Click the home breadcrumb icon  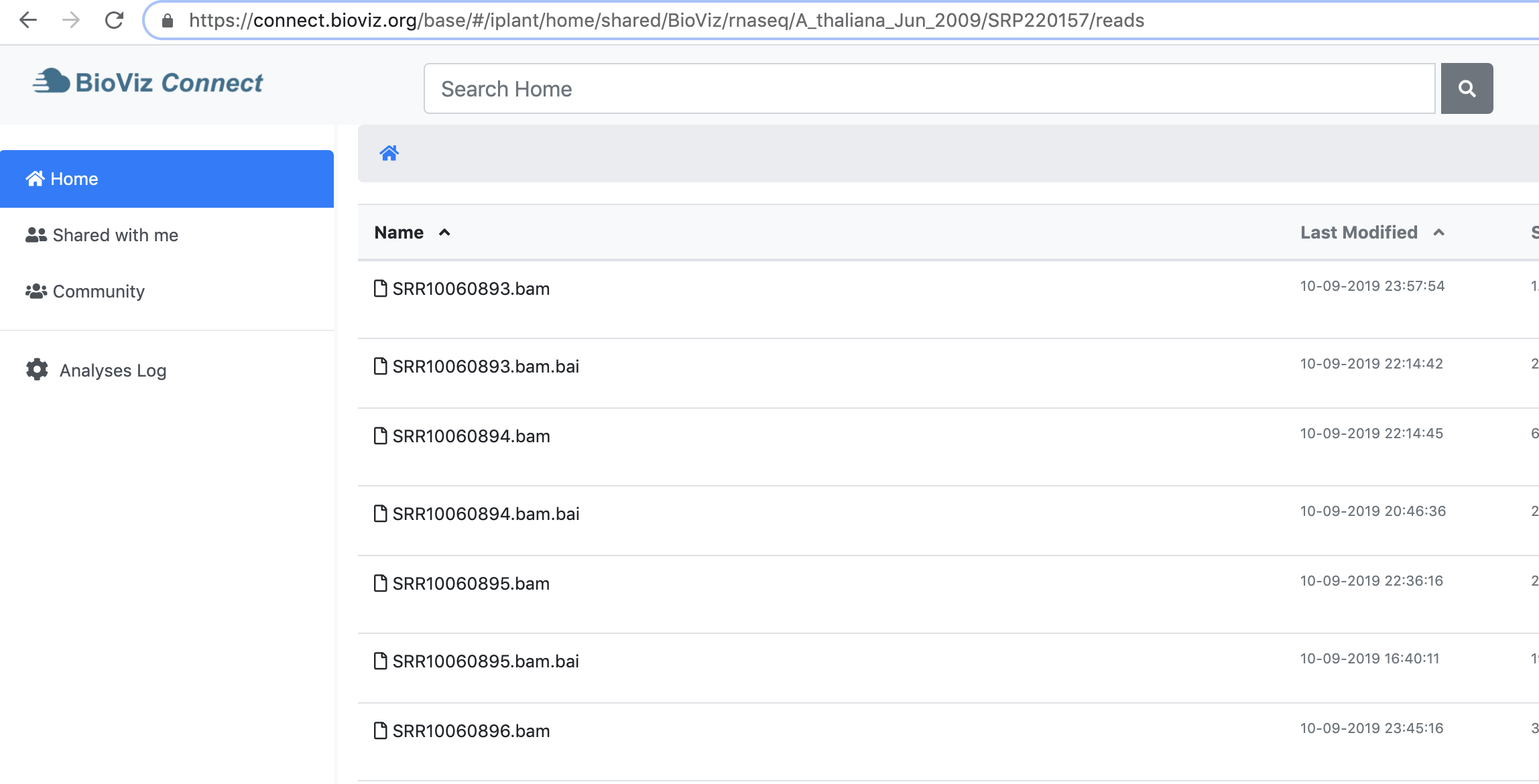389,153
